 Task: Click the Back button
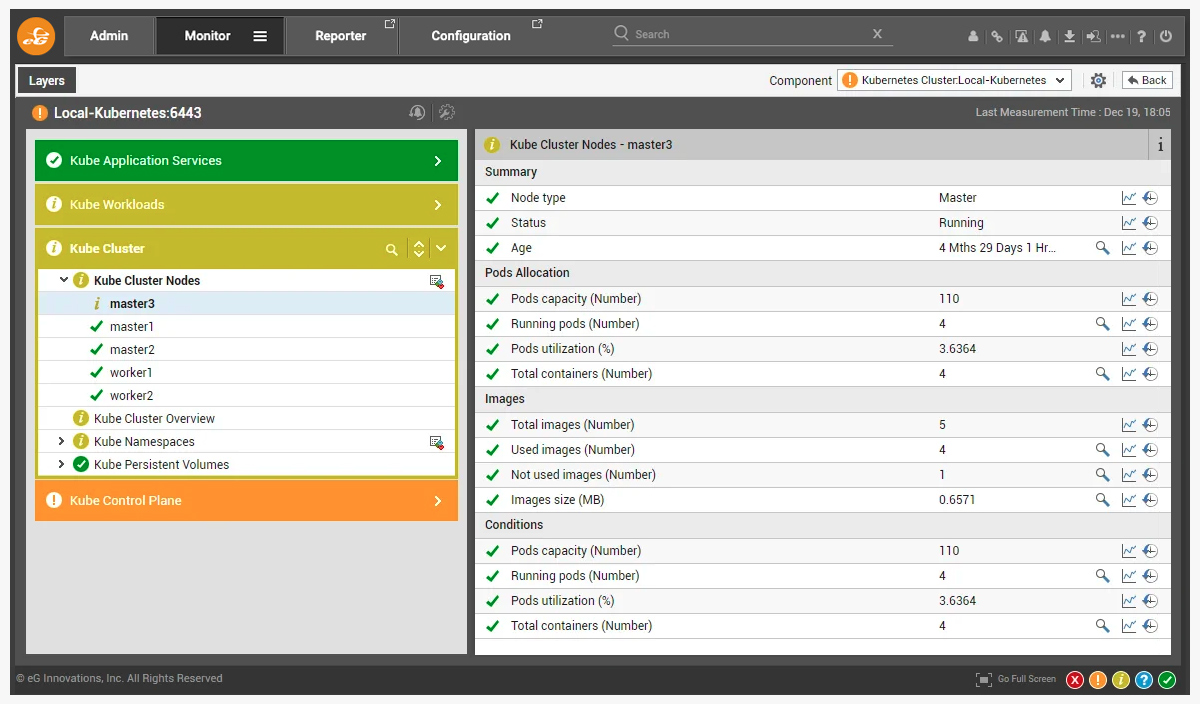[x=1147, y=80]
